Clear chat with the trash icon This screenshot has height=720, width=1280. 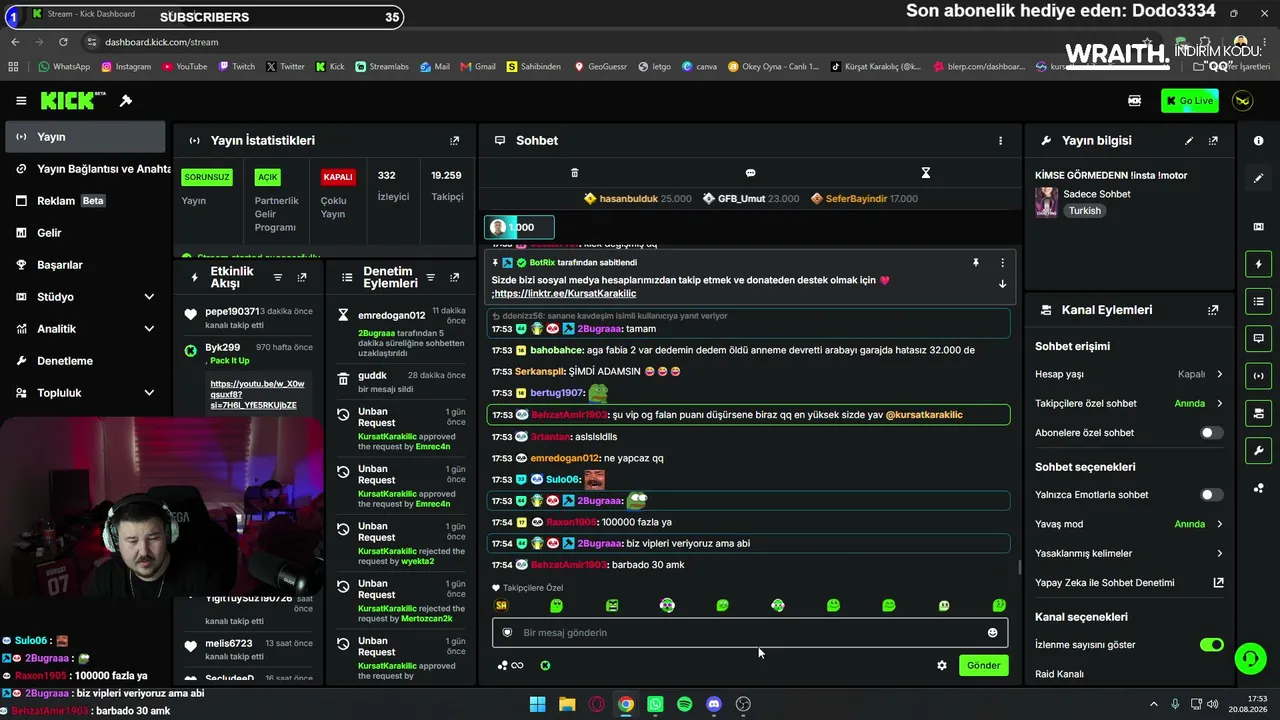[x=574, y=173]
